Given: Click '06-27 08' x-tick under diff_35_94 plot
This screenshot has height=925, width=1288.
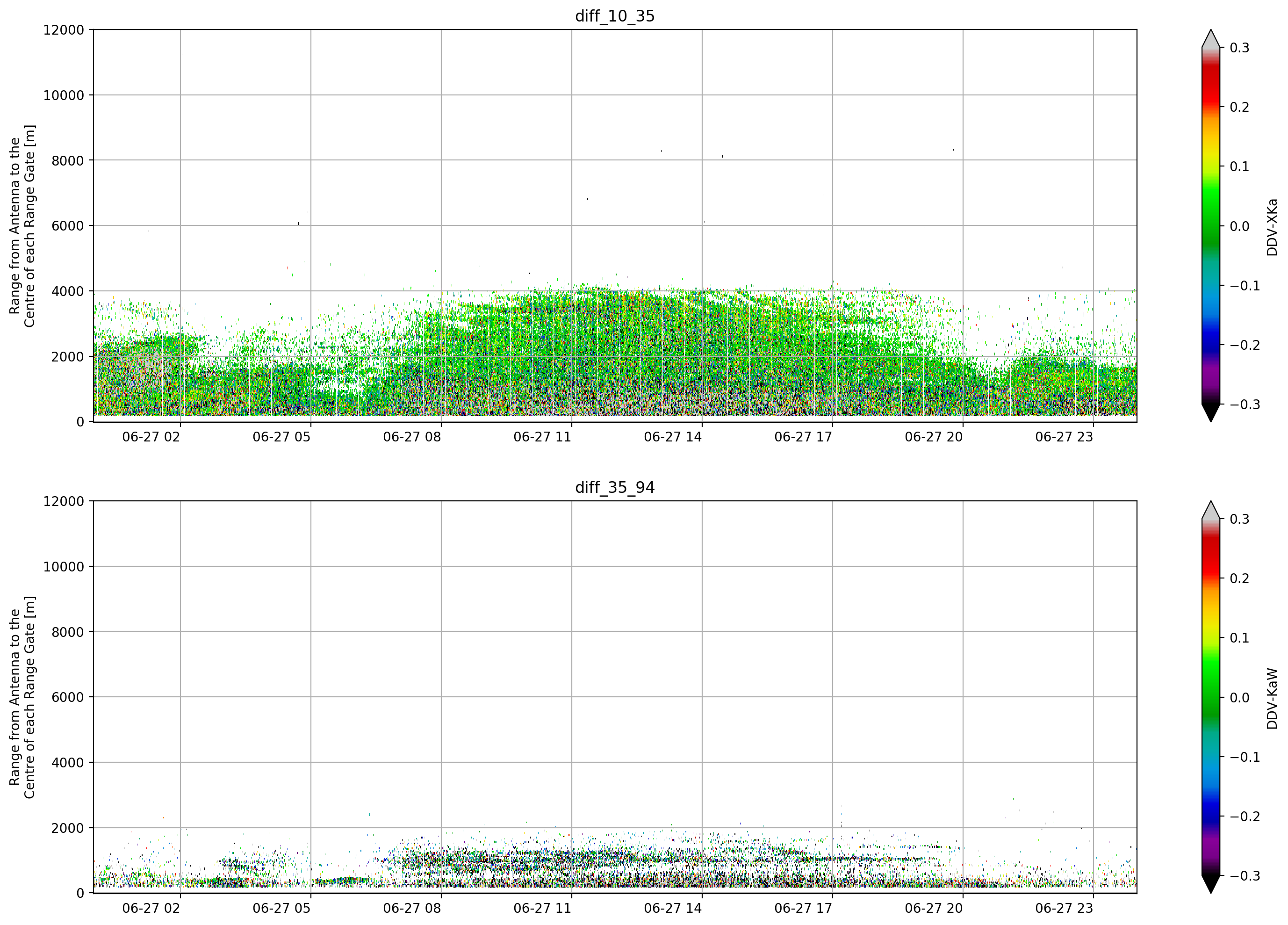Looking at the screenshot, I should 412,909.
